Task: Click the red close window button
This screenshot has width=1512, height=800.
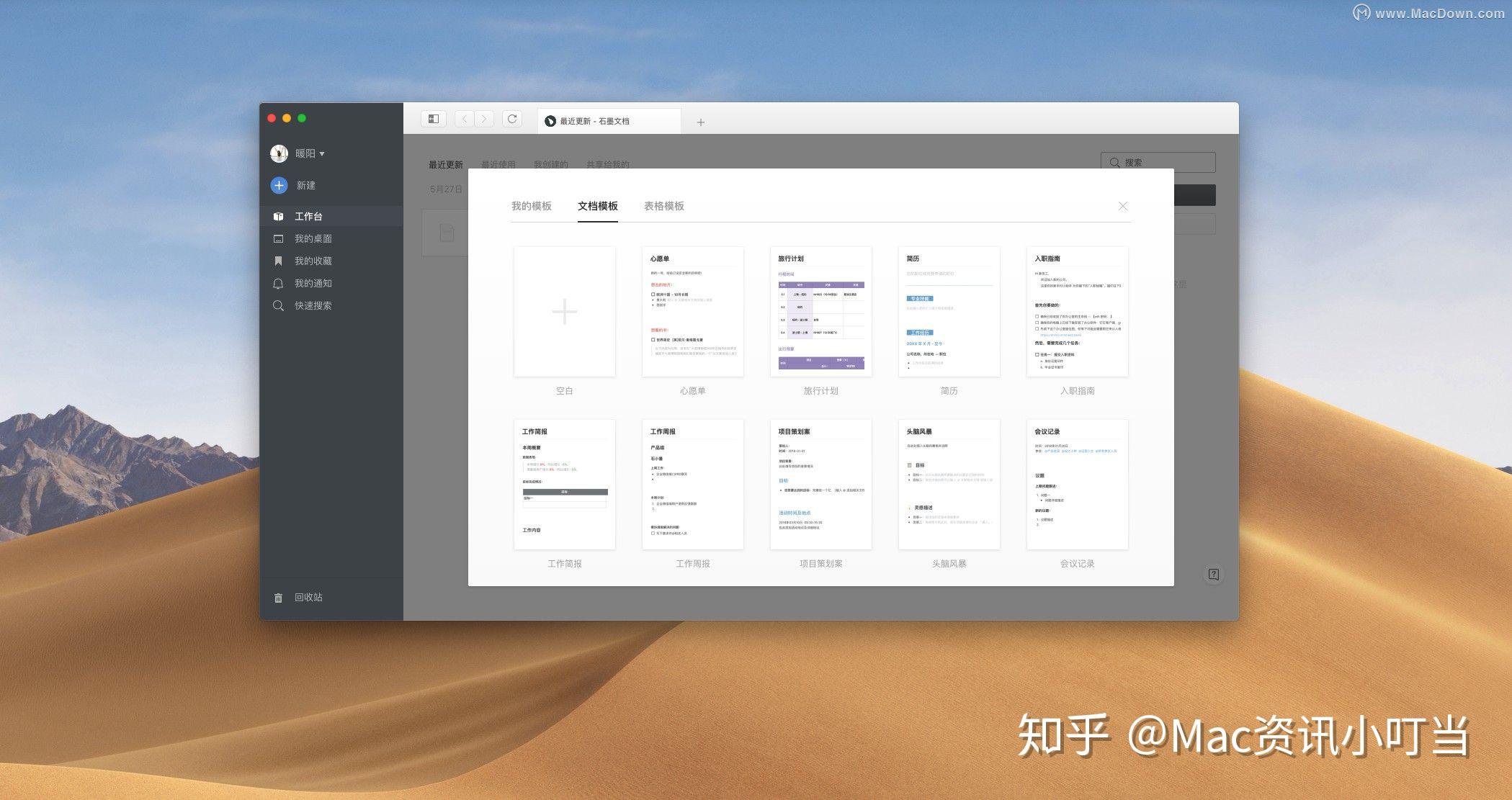Action: coord(272,118)
